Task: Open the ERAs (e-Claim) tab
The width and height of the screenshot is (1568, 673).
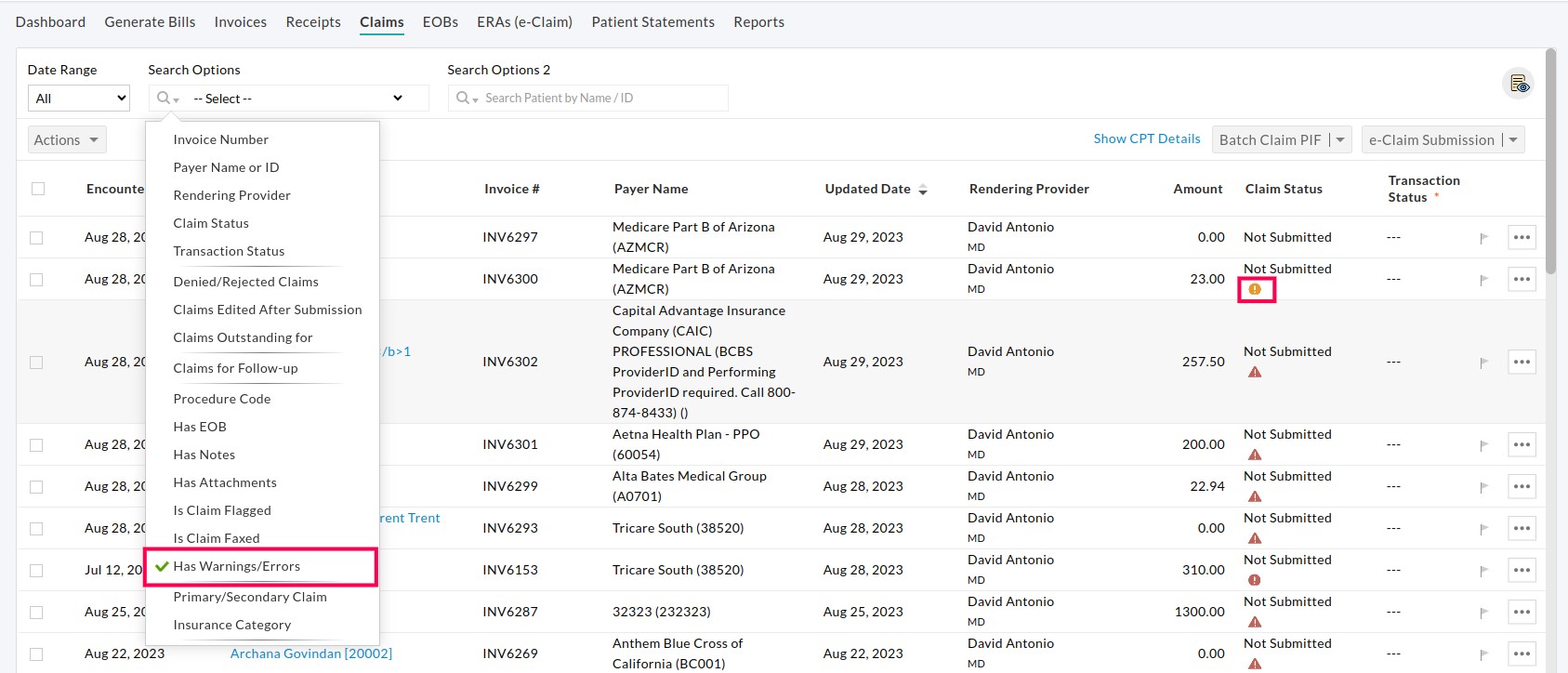Action: tap(524, 21)
